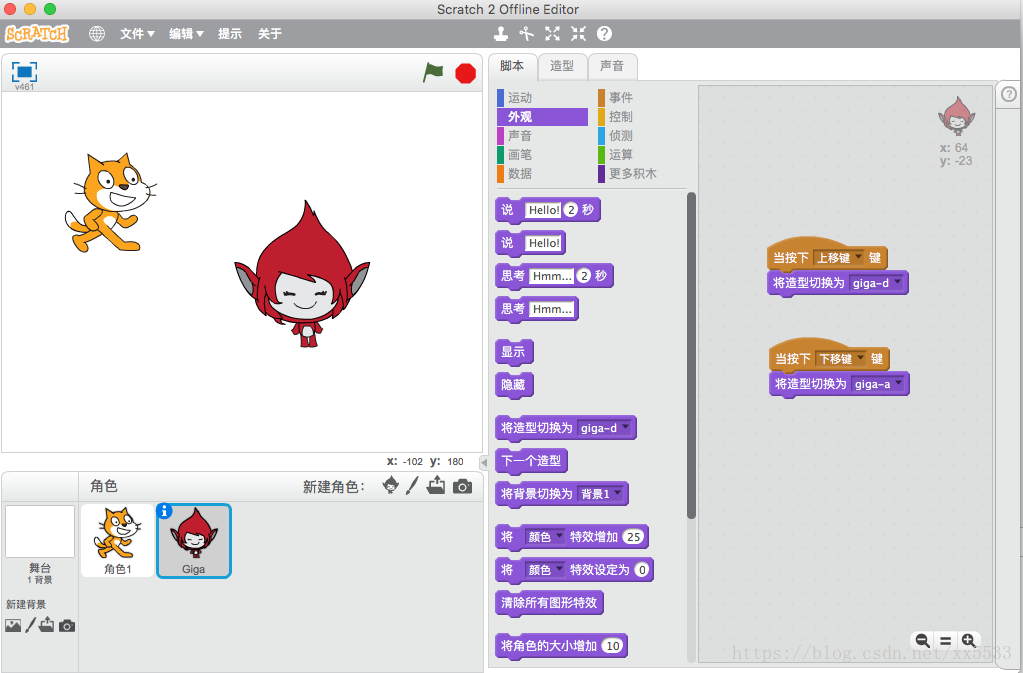Upload sprite from file icon
The image size is (1023, 673).
[436, 485]
